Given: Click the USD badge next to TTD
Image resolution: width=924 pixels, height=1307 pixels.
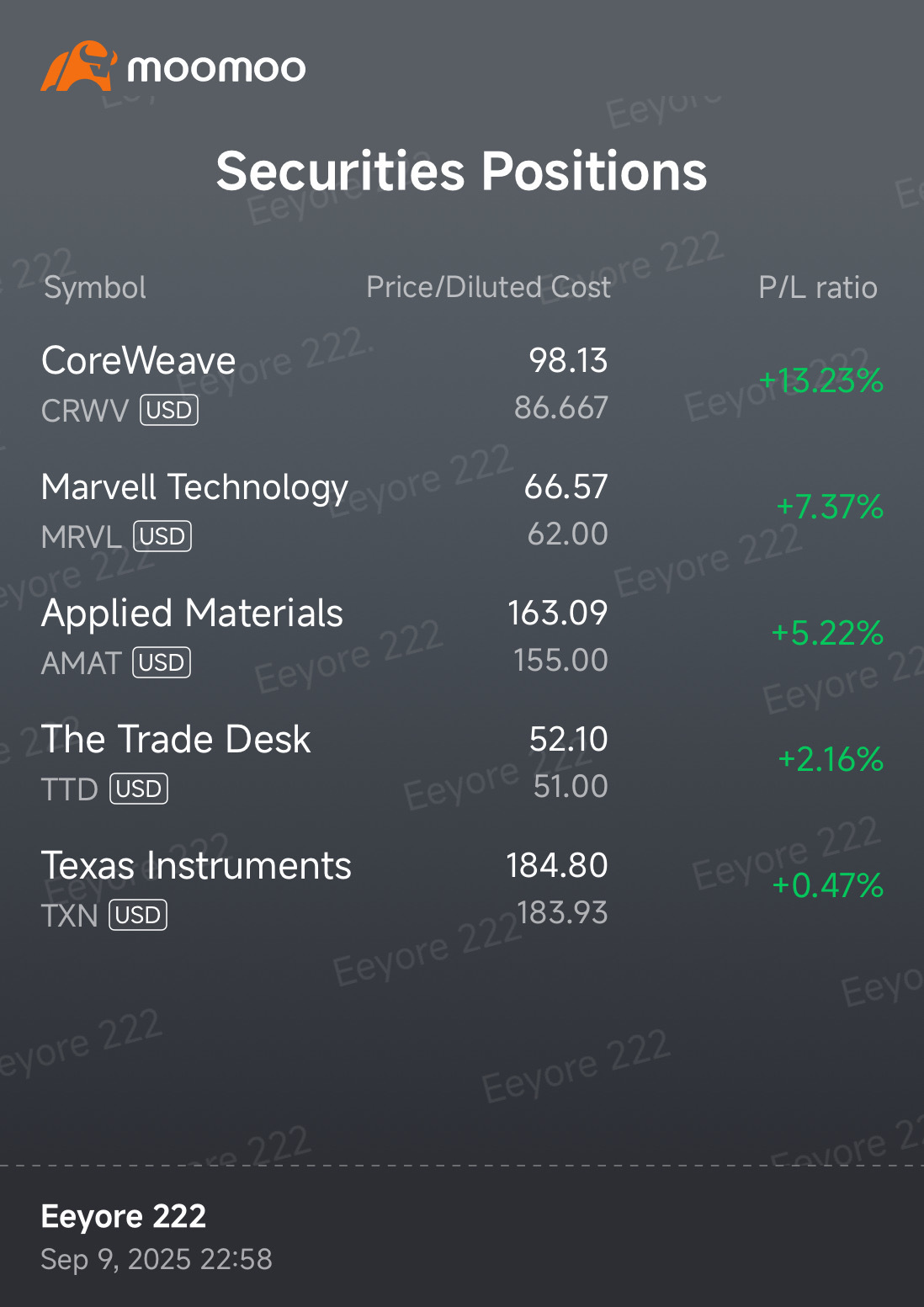Looking at the screenshot, I should pyautogui.click(x=139, y=789).
